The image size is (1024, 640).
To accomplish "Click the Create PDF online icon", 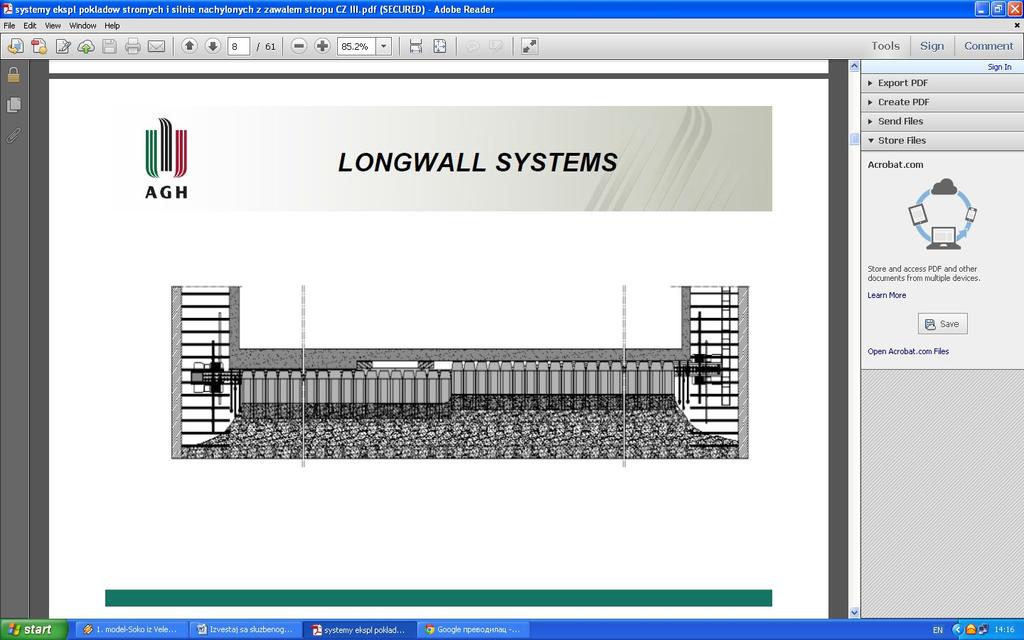I will click(x=39, y=46).
